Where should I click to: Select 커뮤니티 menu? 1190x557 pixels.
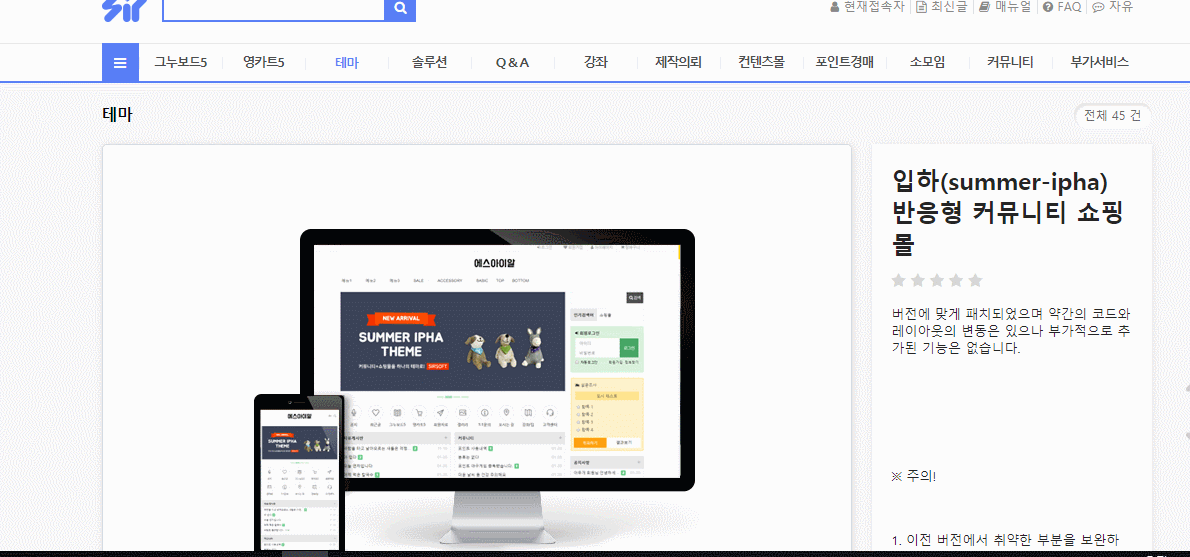pyautogui.click(x=1010, y=62)
